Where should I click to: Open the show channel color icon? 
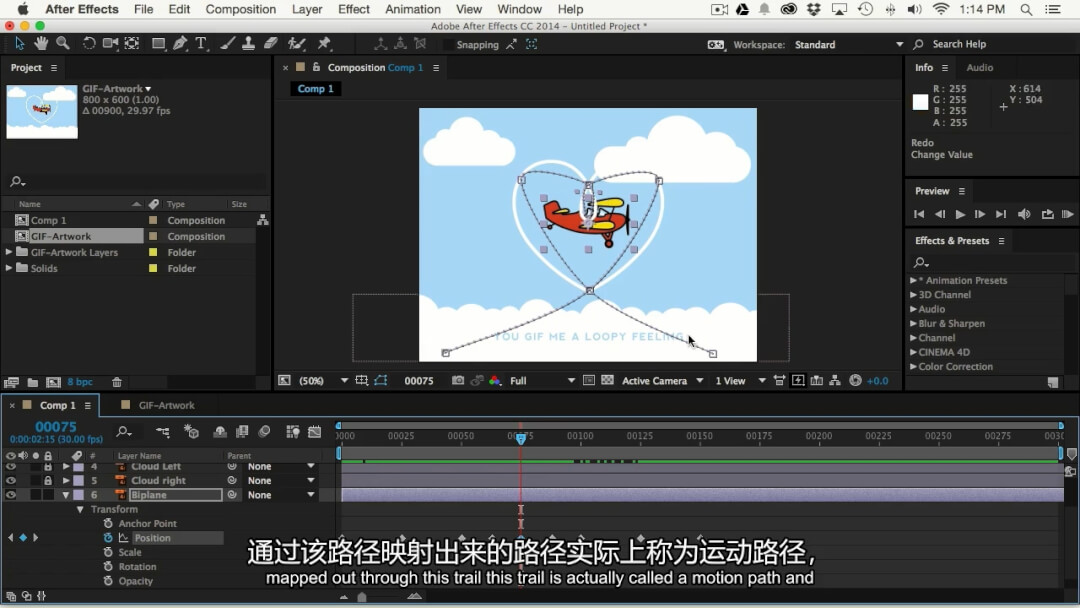pyautogui.click(x=495, y=381)
